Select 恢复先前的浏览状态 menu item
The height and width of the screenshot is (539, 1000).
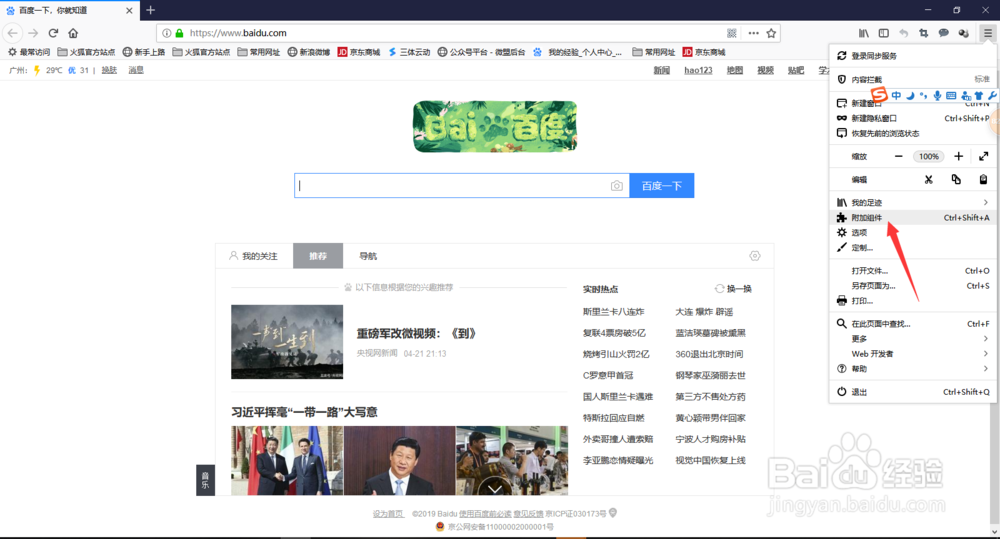[x=913, y=133]
